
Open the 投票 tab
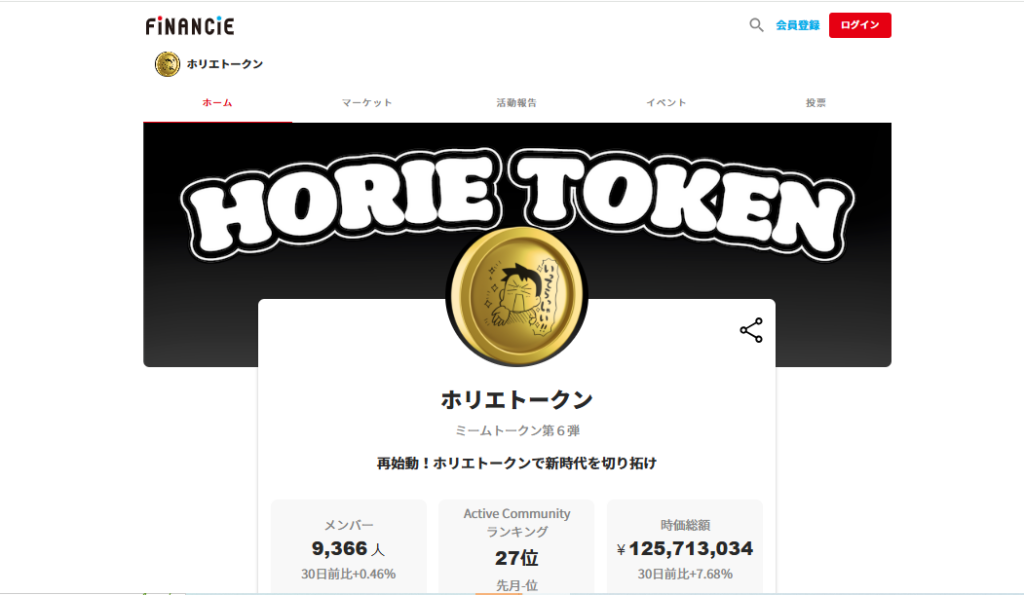[x=816, y=103]
